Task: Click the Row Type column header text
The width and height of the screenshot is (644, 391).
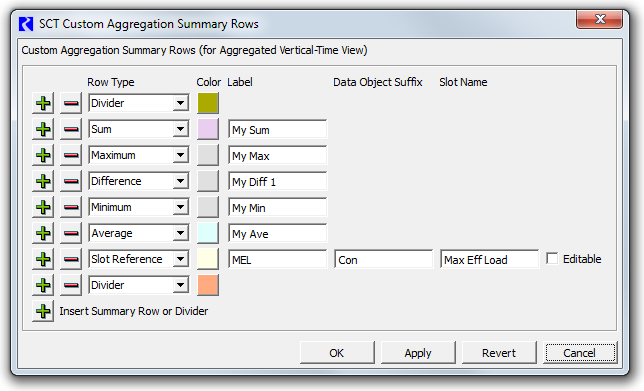Action: (110, 82)
